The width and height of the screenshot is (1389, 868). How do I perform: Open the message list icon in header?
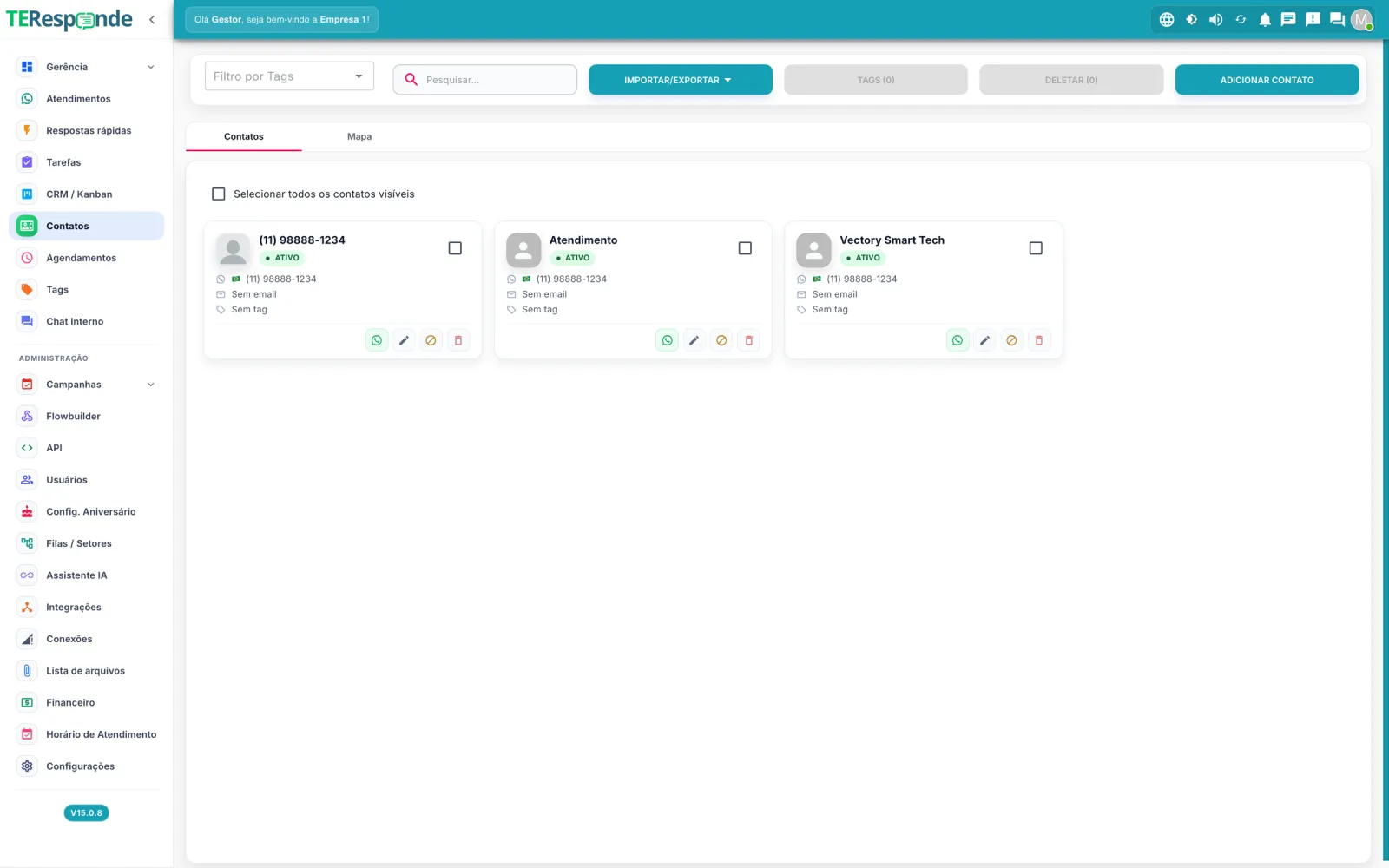tap(1288, 19)
